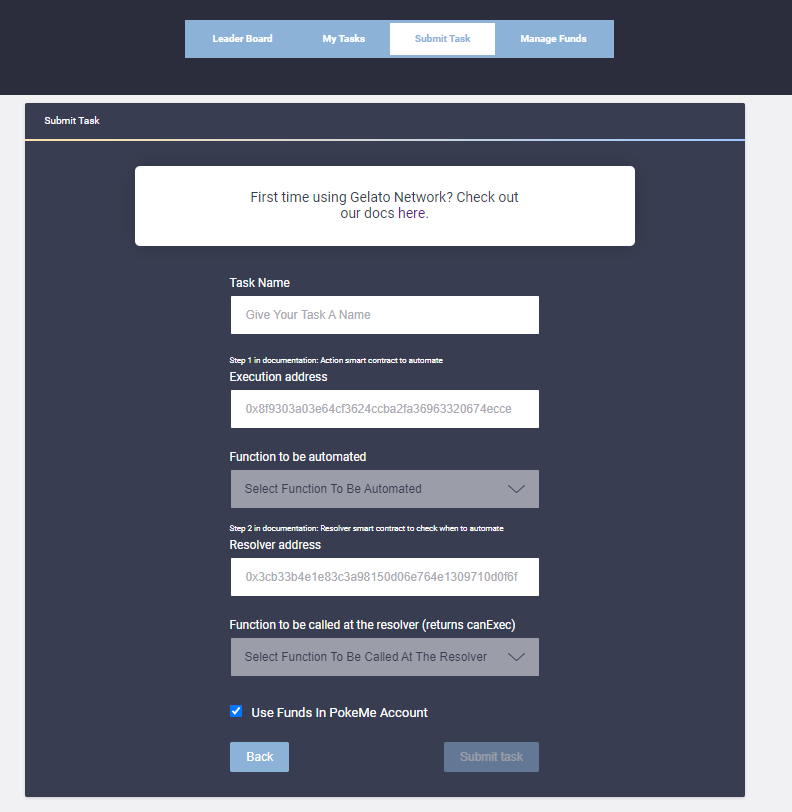Click the Use Funds In PokeMe Account label
The height and width of the screenshot is (812, 792).
pyautogui.click(x=339, y=713)
